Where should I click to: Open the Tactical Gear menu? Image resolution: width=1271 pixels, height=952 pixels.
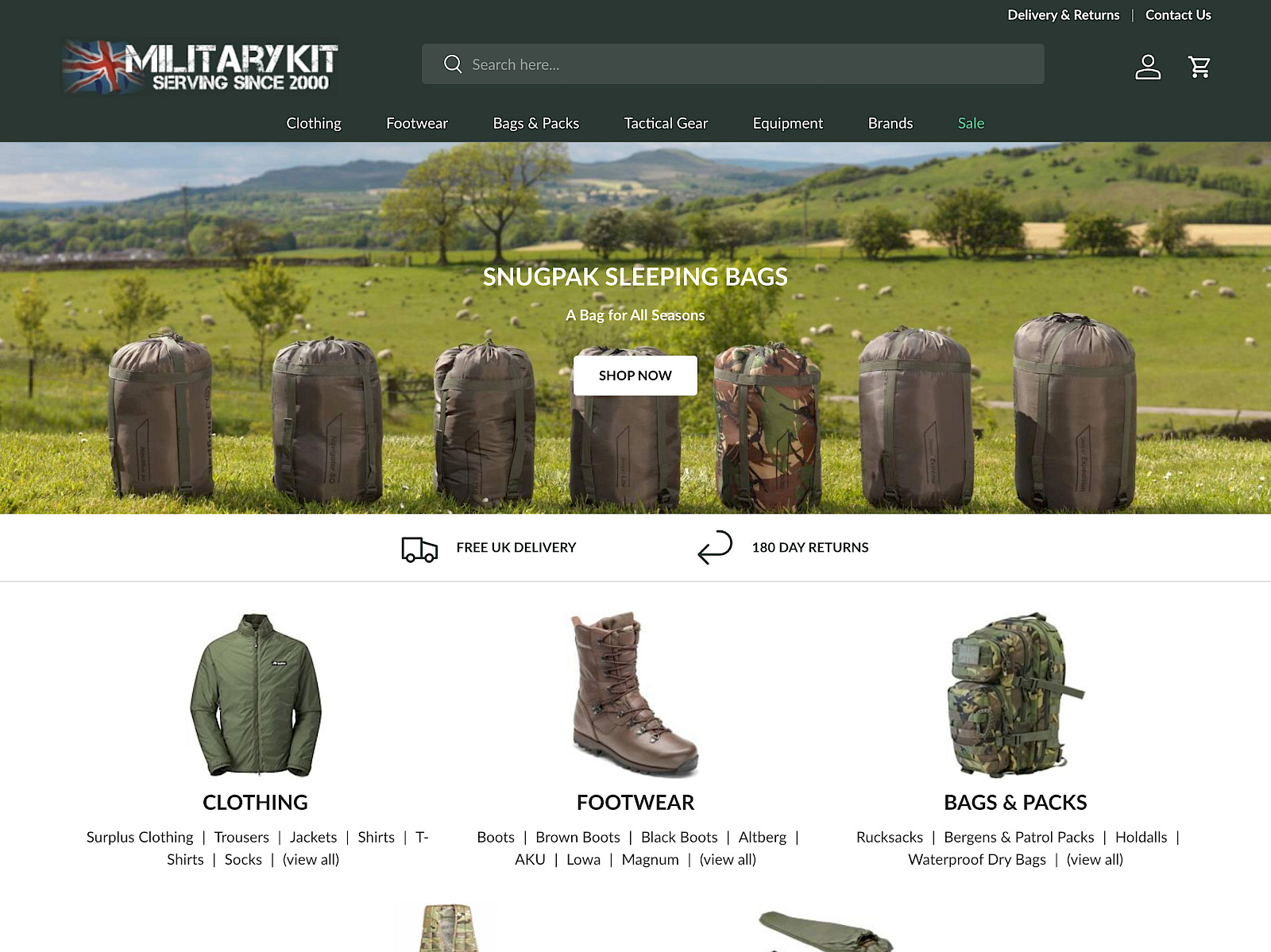click(666, 123)
